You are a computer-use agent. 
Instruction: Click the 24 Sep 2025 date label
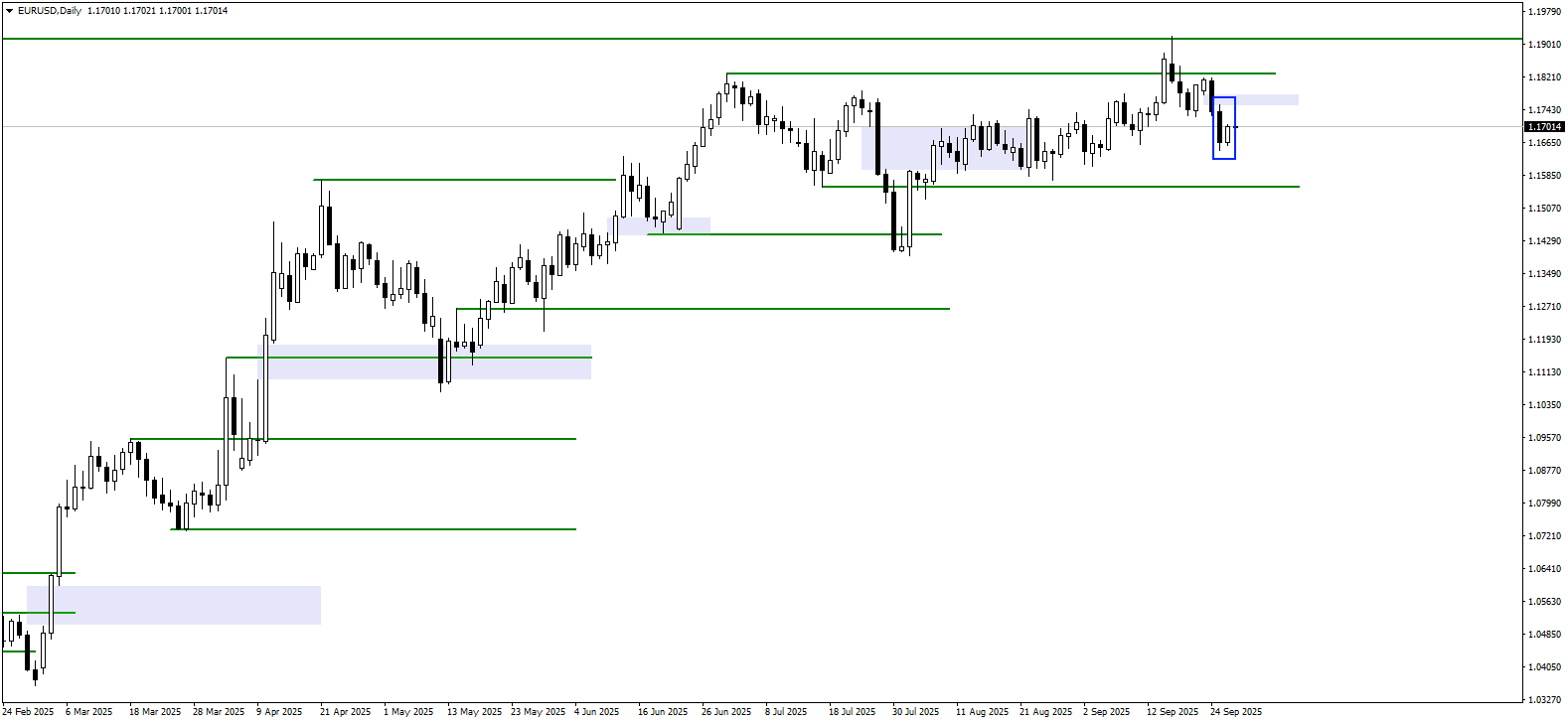coord(1236,712)
